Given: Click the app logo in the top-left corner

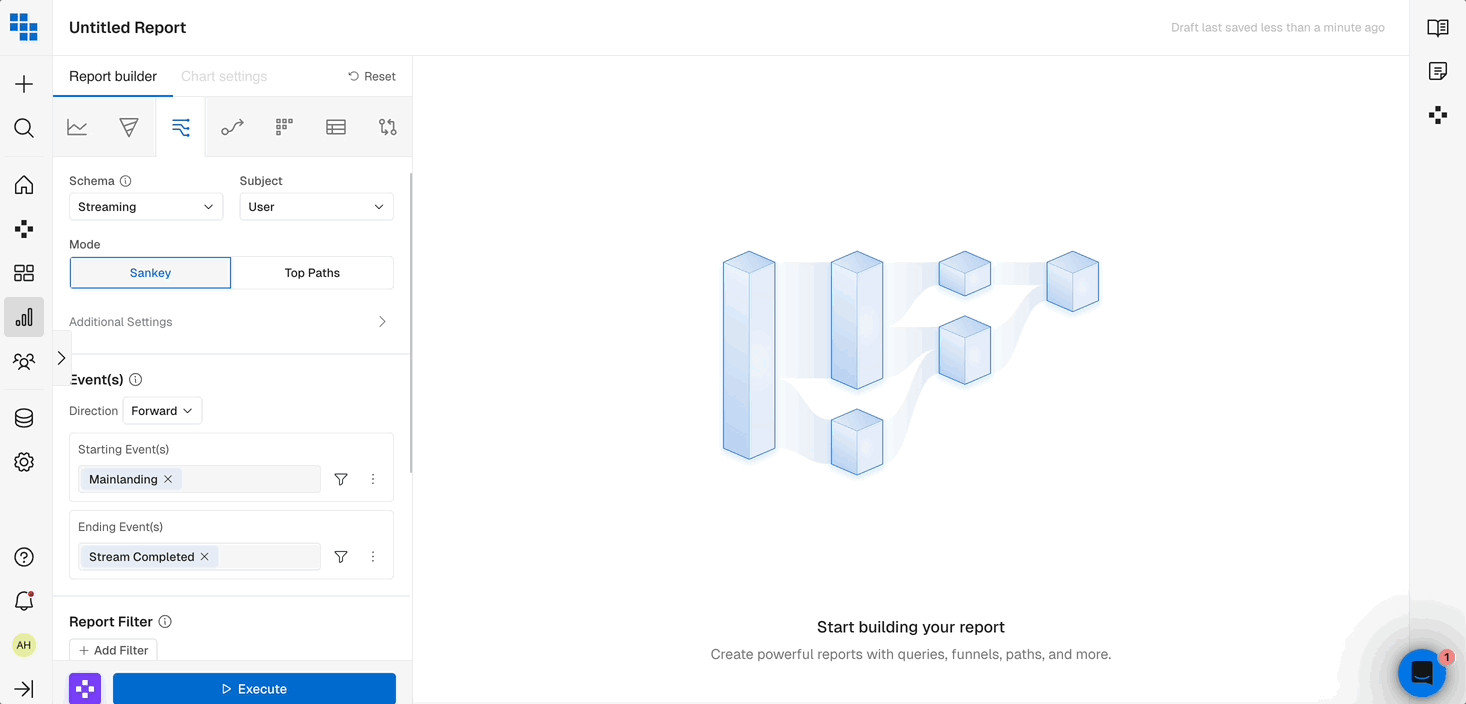Looking at the screenshot, I should [23, 27].
